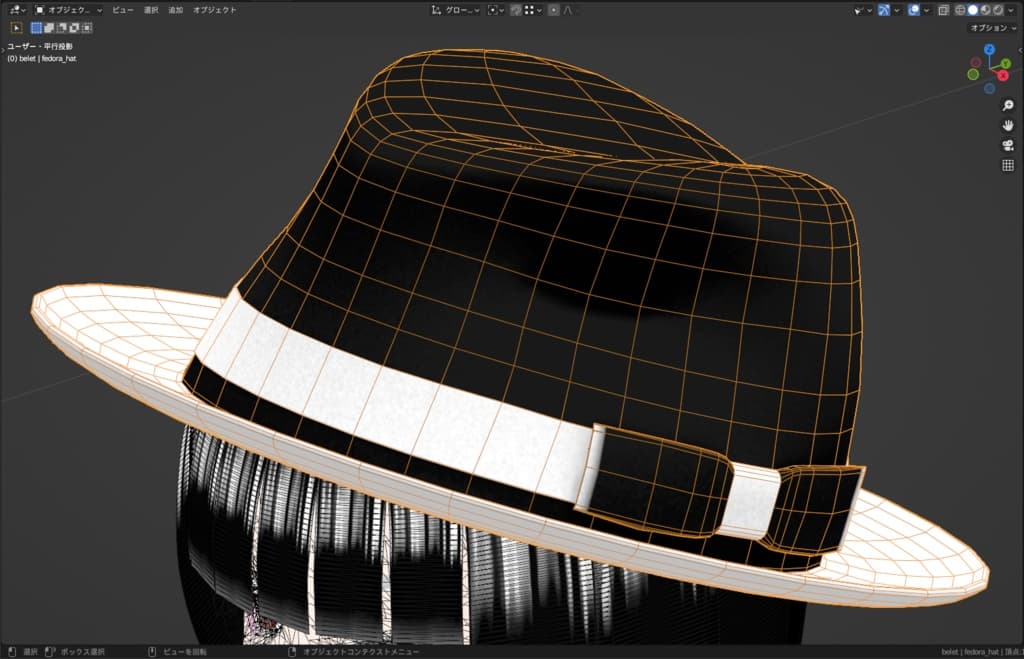
Task: Click the pan view hand icon
Action: pyautogui.click(x=1008, y=125)
